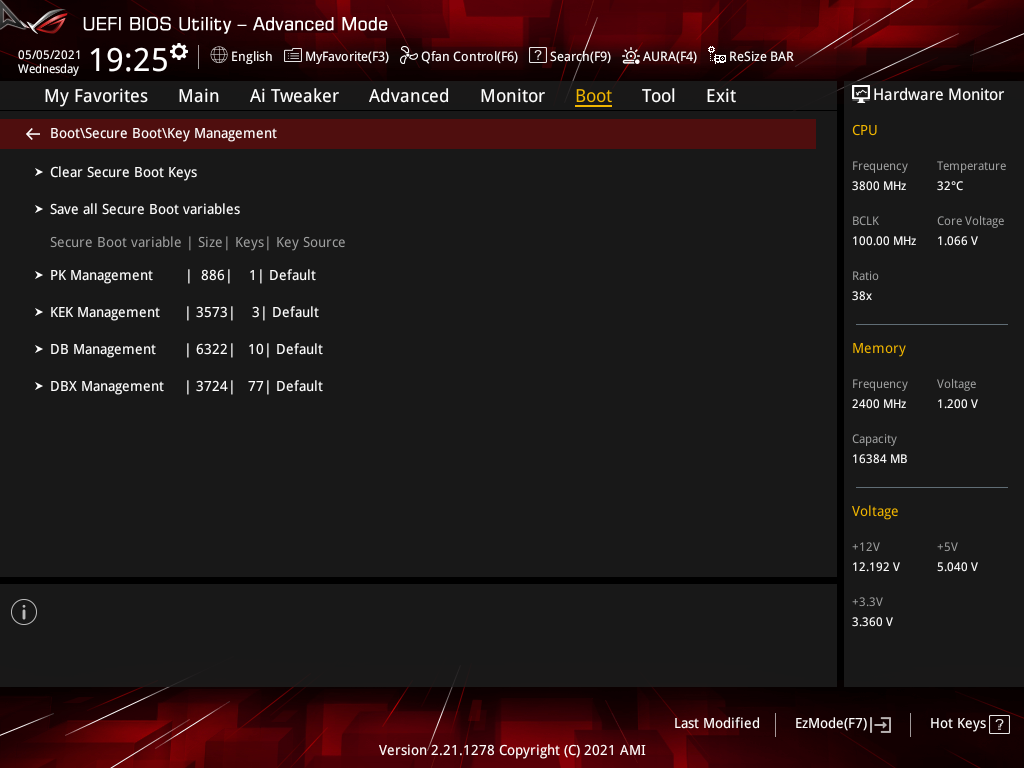This screenshot has width=1024, height=768.
Task: Click the date 05/05/2021
Action: (x=49, y=55)
